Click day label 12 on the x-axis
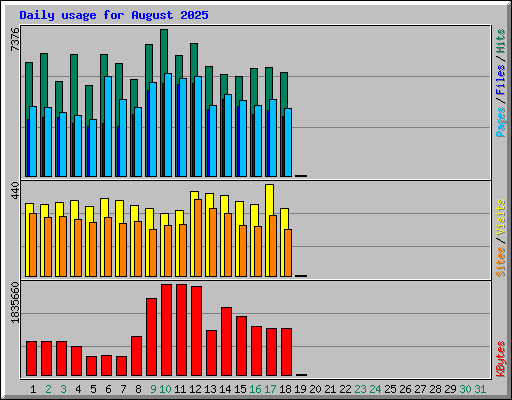The width and height of the screenshot is (512, 400). (x=195, y=389)
